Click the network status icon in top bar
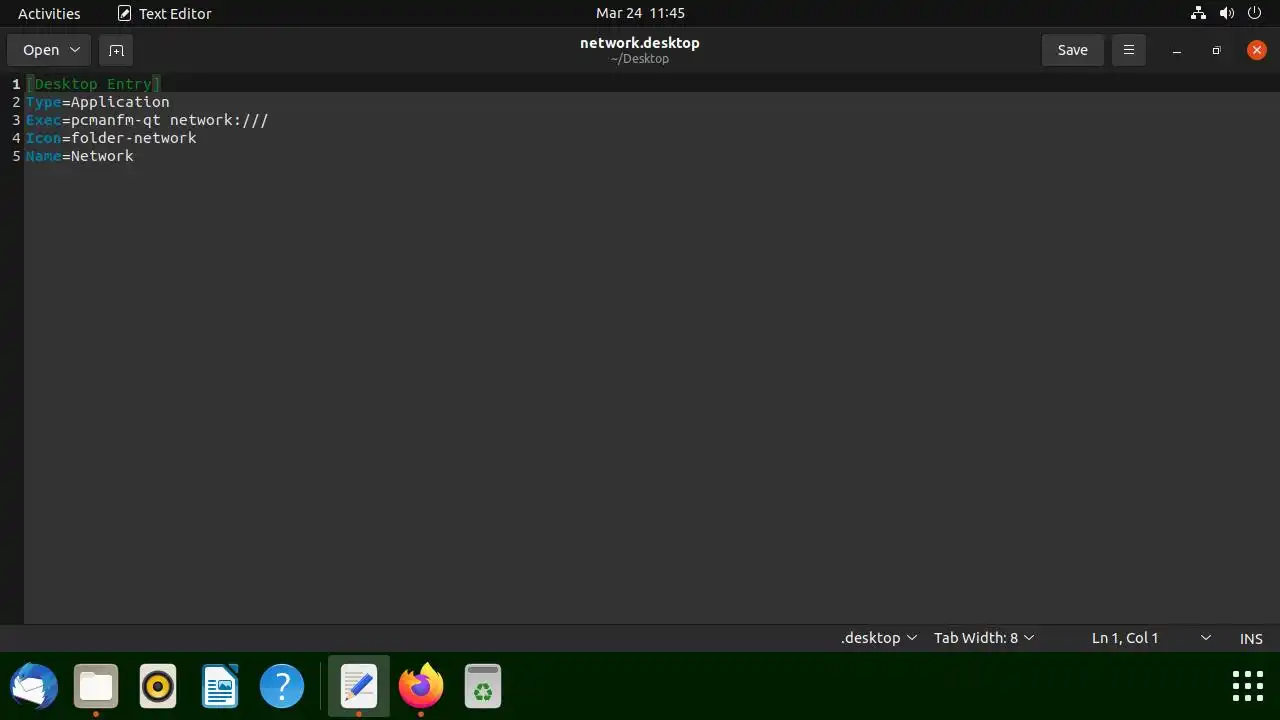Screen dimensions: 1280x720 pos(1198,13)
